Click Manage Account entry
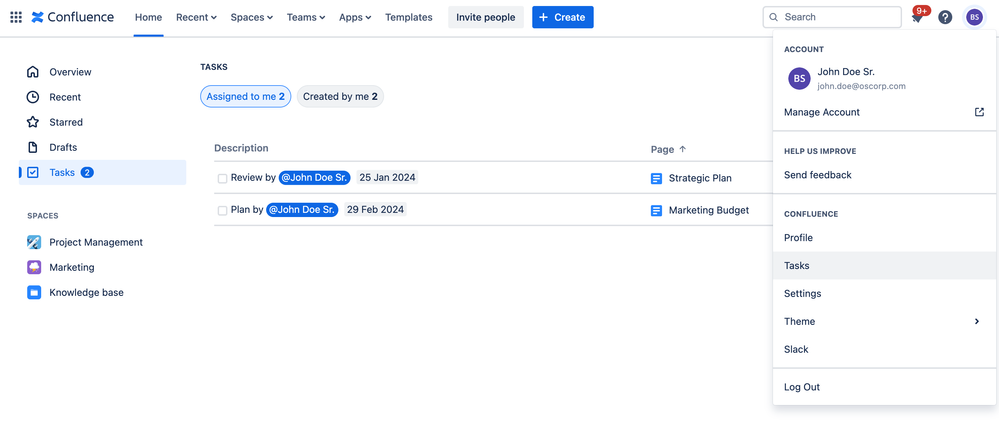This screenshot has height=425, width=999. (x=885, y=112)
